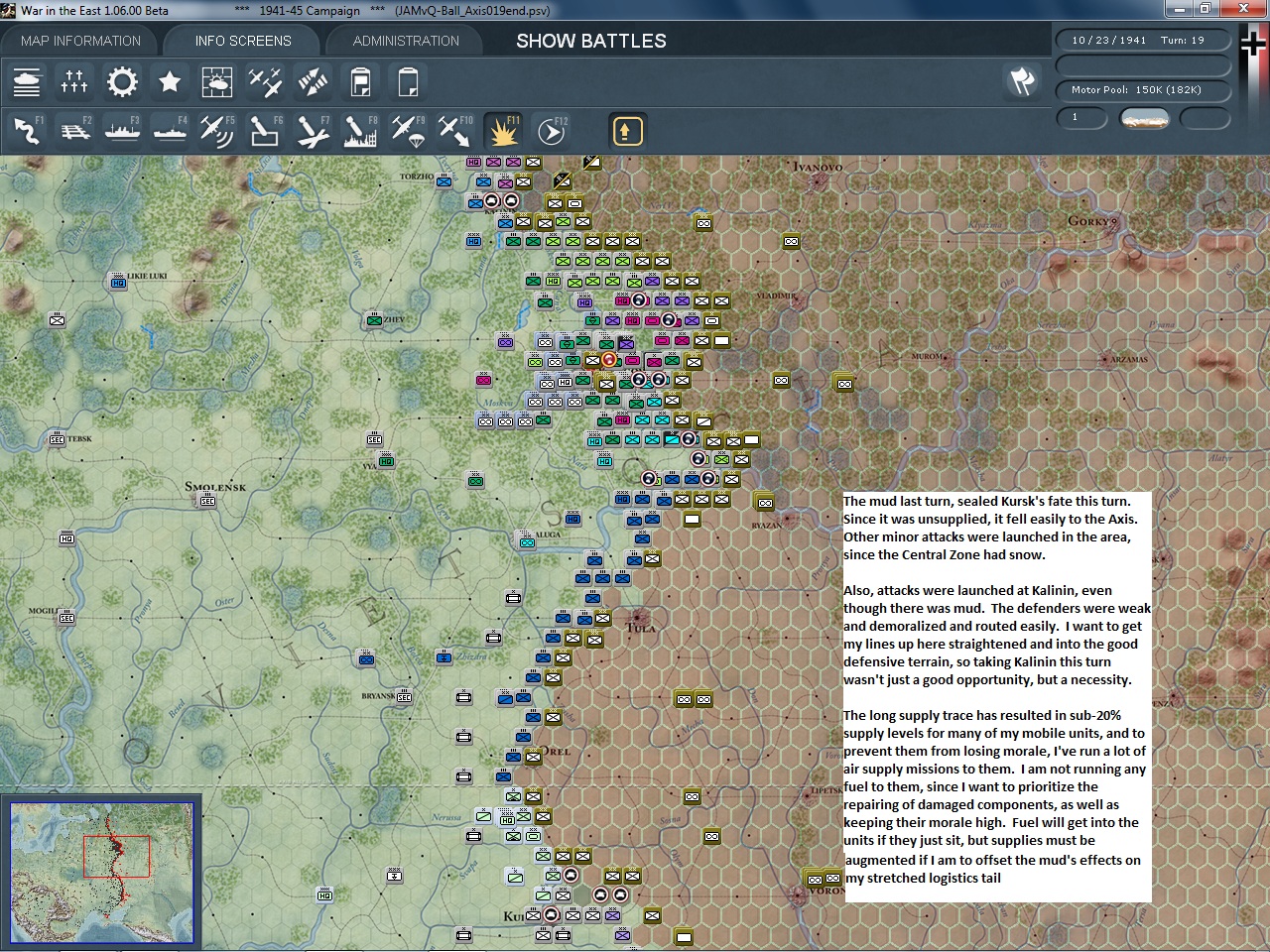Click the F12 end turn icon

pos(552,130)
